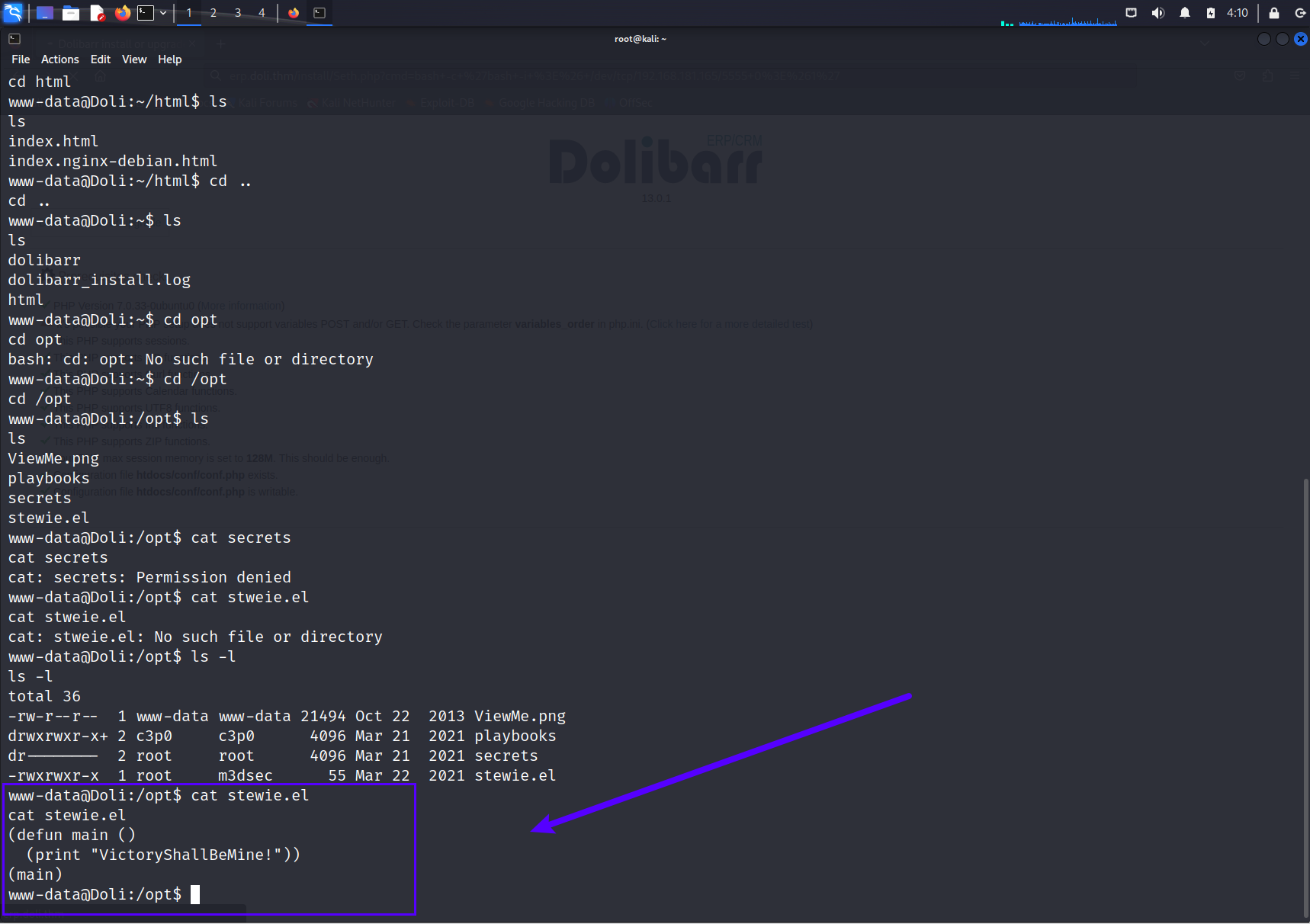Launch Firefox from the panel launcher

click(122, 13)
